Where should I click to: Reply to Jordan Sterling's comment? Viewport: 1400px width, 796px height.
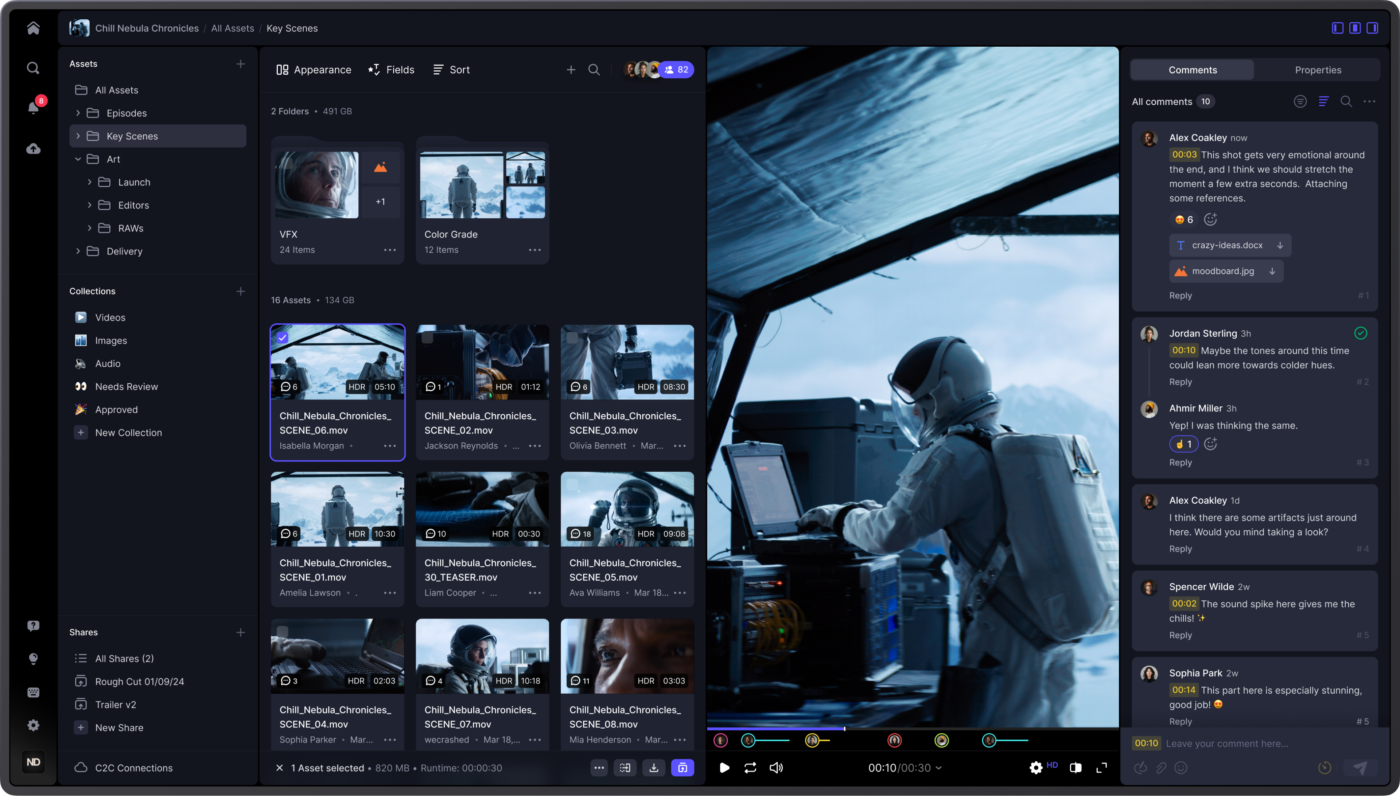pyautogui.click(x=1180, y=381)
